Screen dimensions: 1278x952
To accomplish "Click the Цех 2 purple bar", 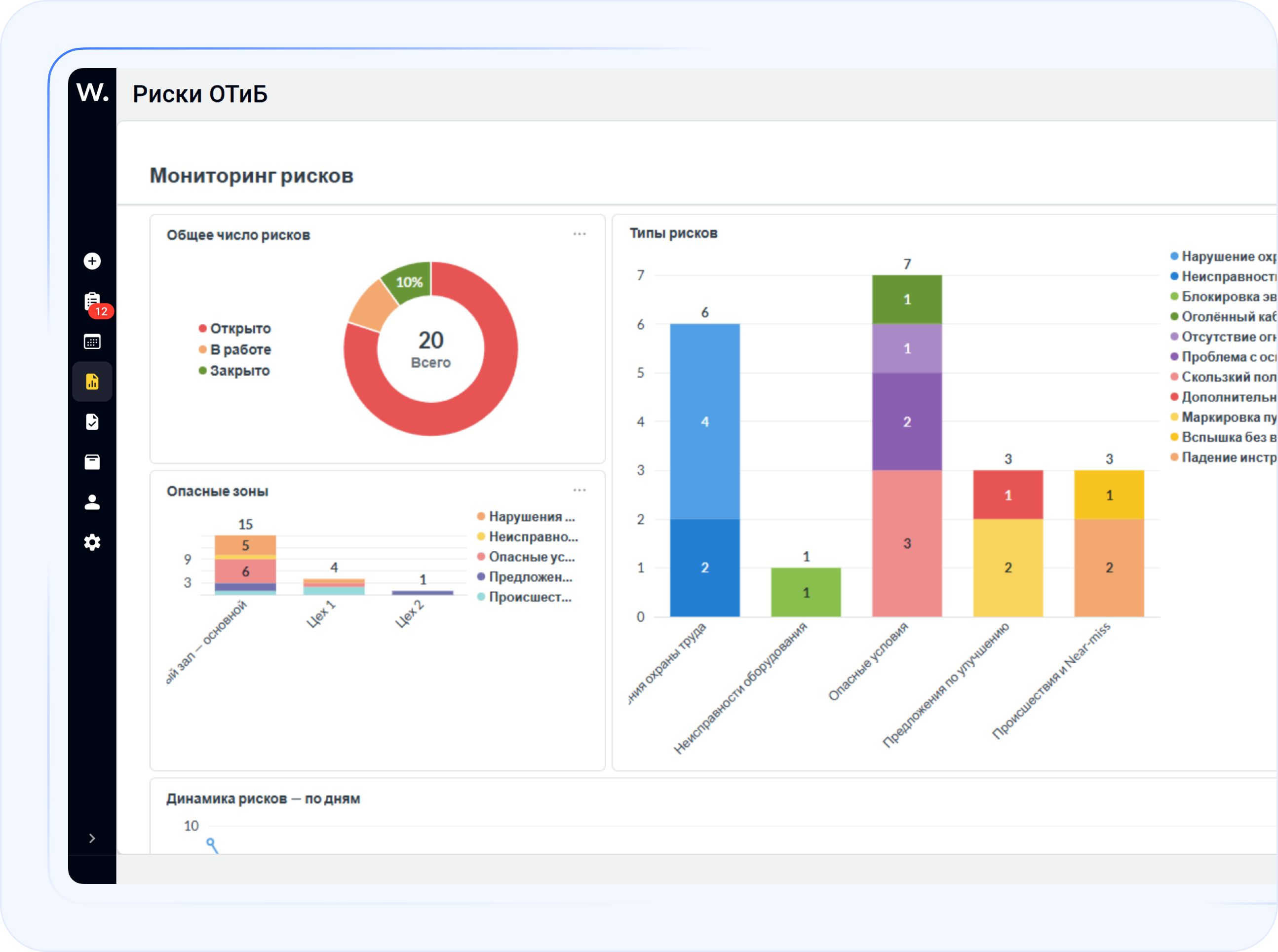I will (x=423, y=592).
